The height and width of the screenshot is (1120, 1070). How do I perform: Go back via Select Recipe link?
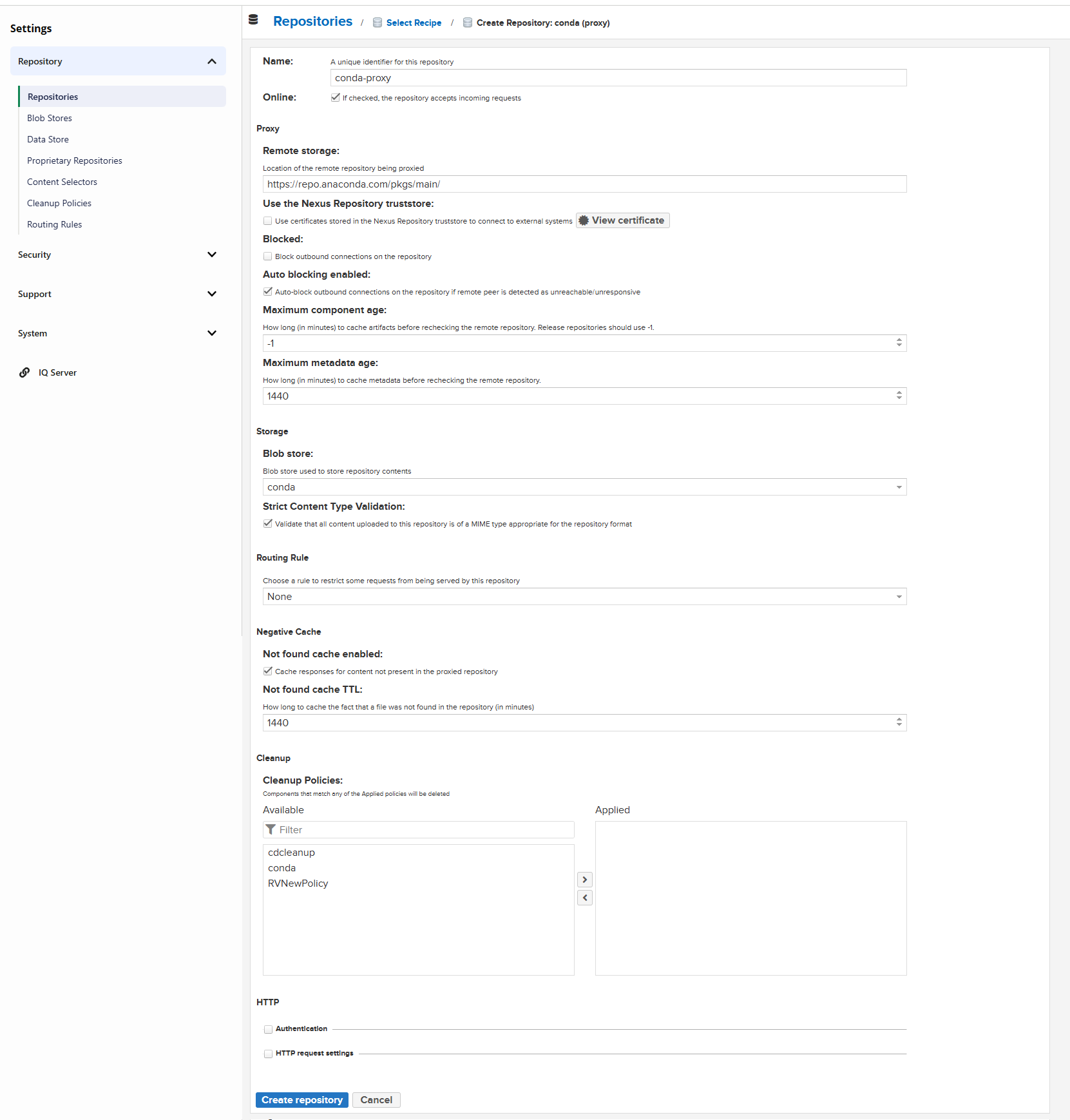pyautogui.click(x=414, y=23)
